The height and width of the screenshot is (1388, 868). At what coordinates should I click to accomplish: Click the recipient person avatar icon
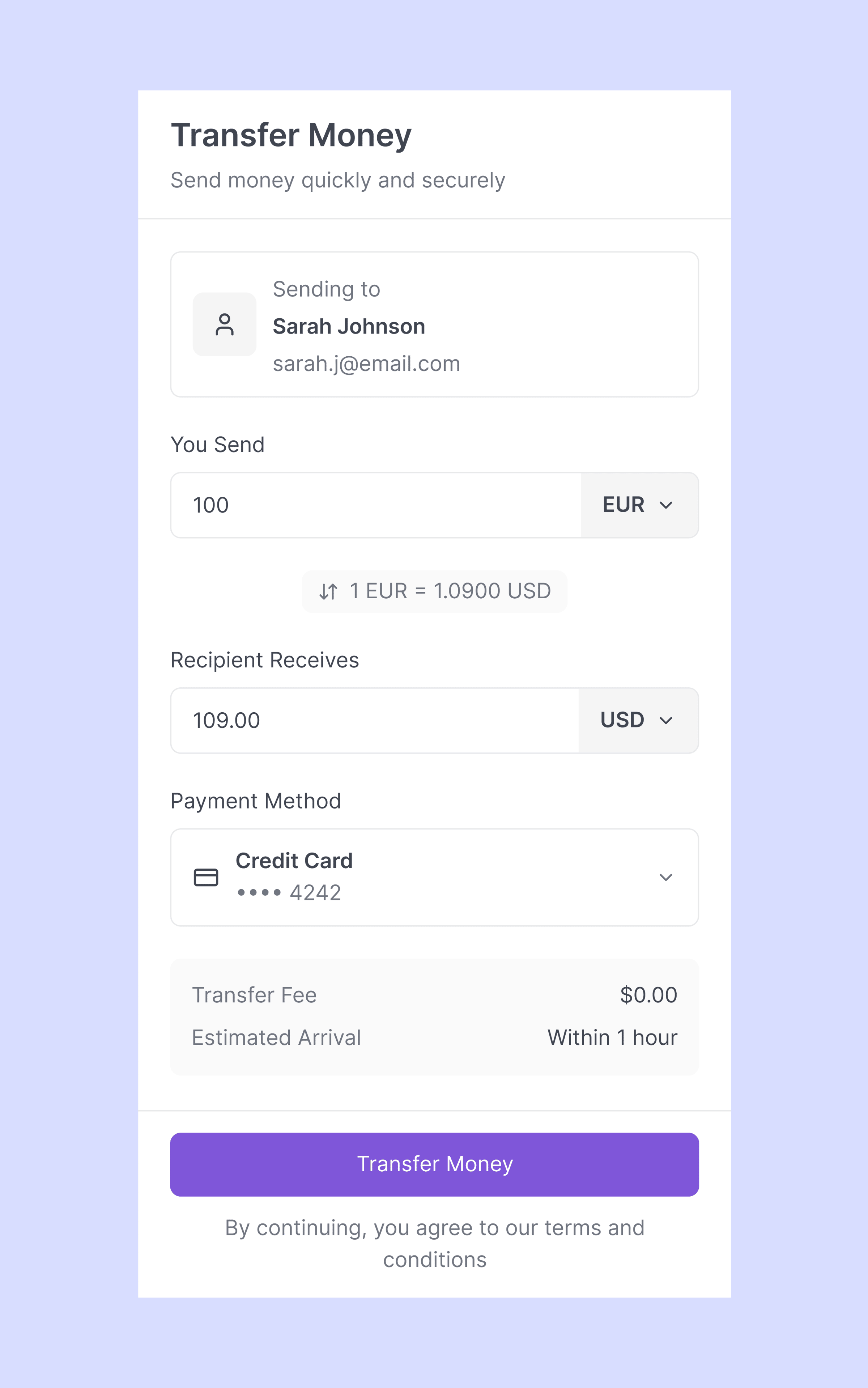(x=225, y=324)
